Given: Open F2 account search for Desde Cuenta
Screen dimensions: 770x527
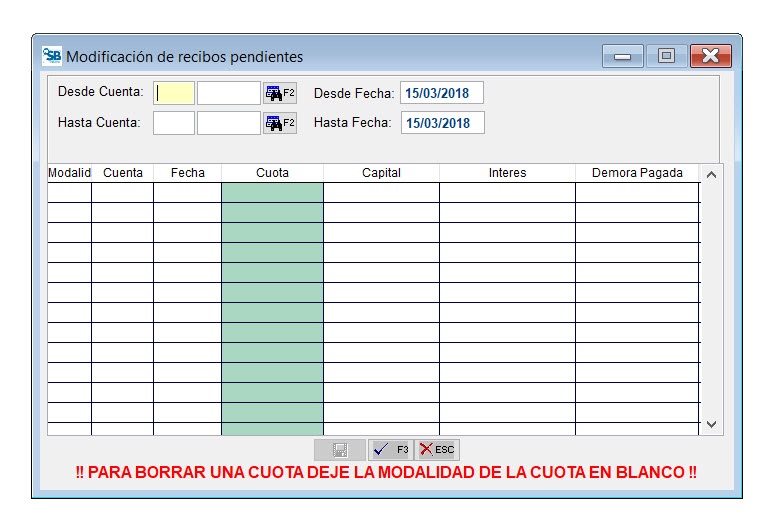Looking at the screenshot, I should (x=280, y=93).
